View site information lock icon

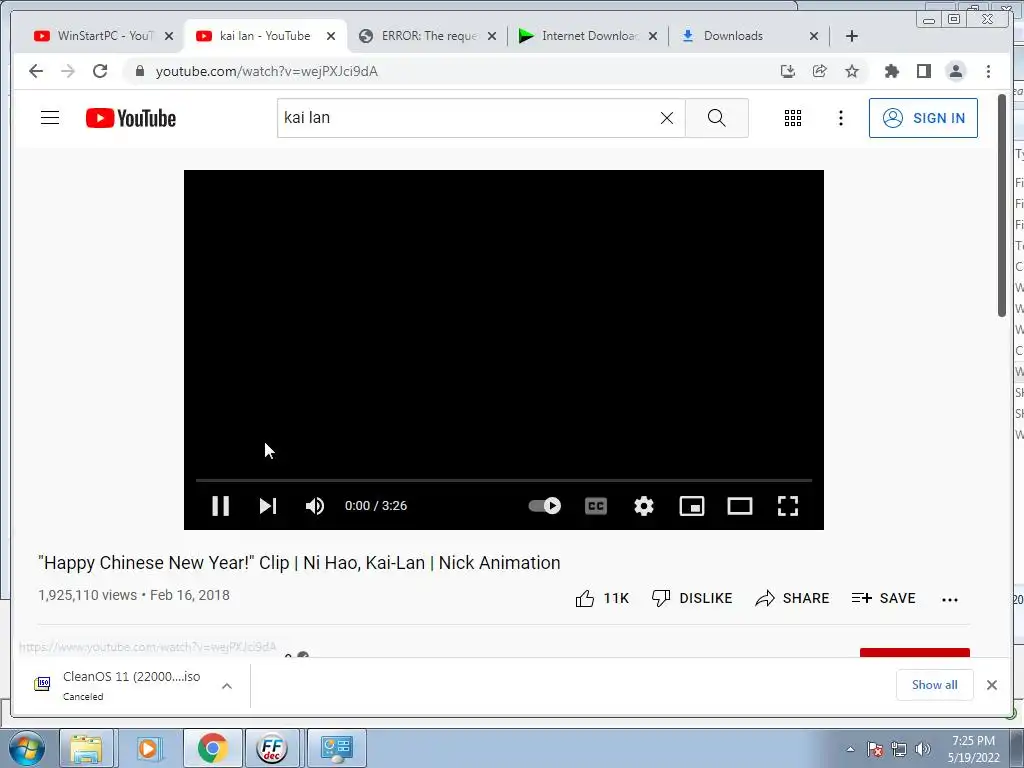139,71
